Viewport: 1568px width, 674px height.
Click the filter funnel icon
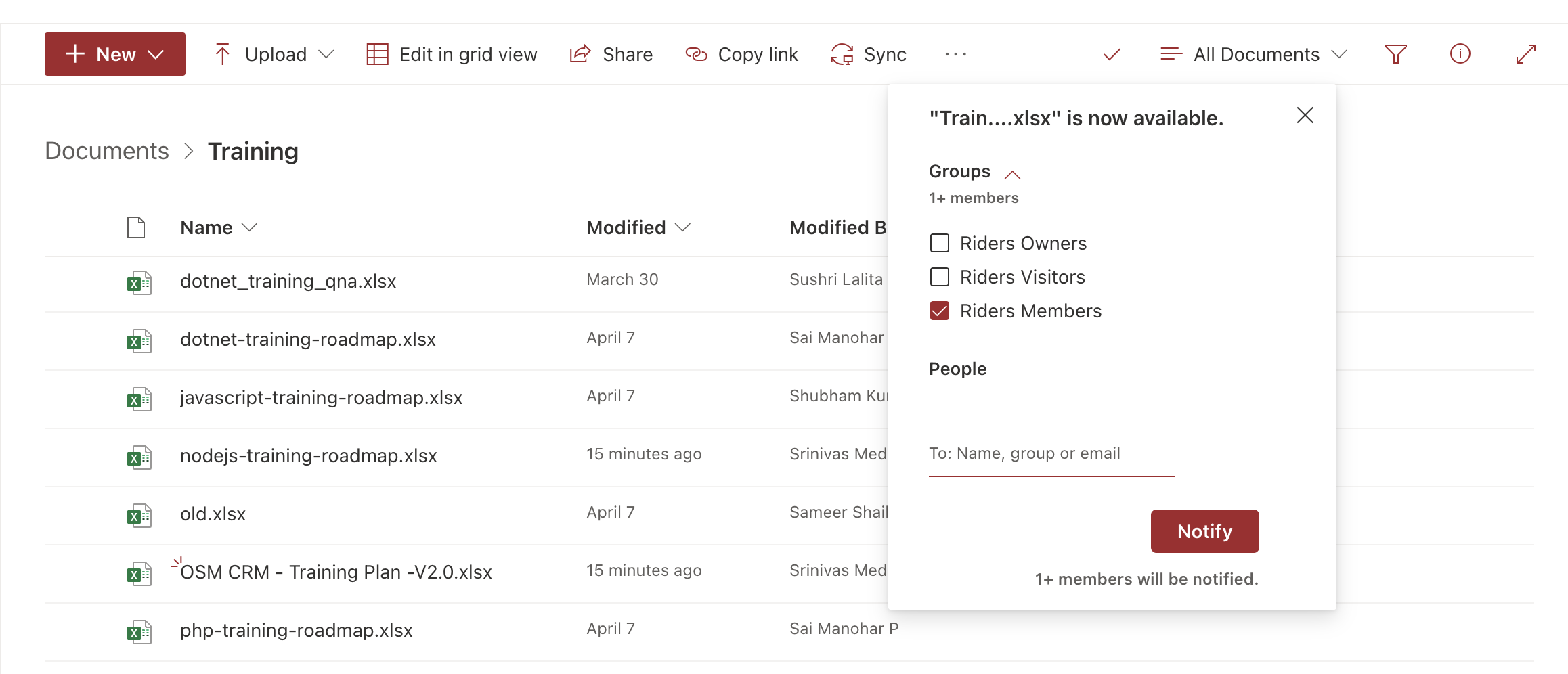[1395, 54]
